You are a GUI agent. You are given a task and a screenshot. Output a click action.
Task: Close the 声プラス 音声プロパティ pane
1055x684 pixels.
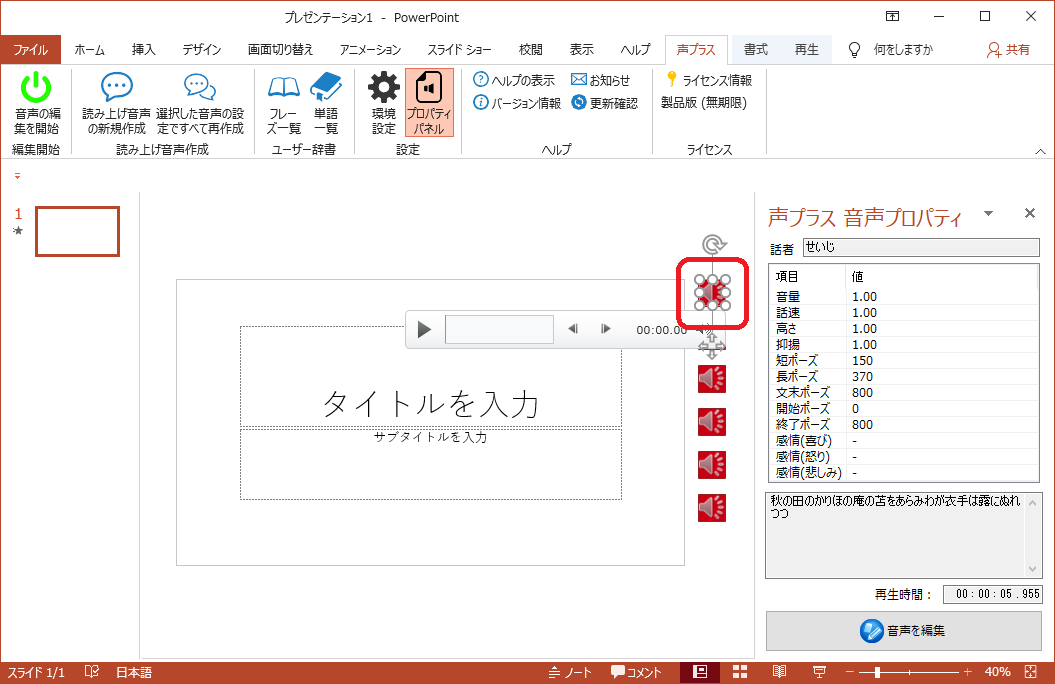coord(1029,213)
